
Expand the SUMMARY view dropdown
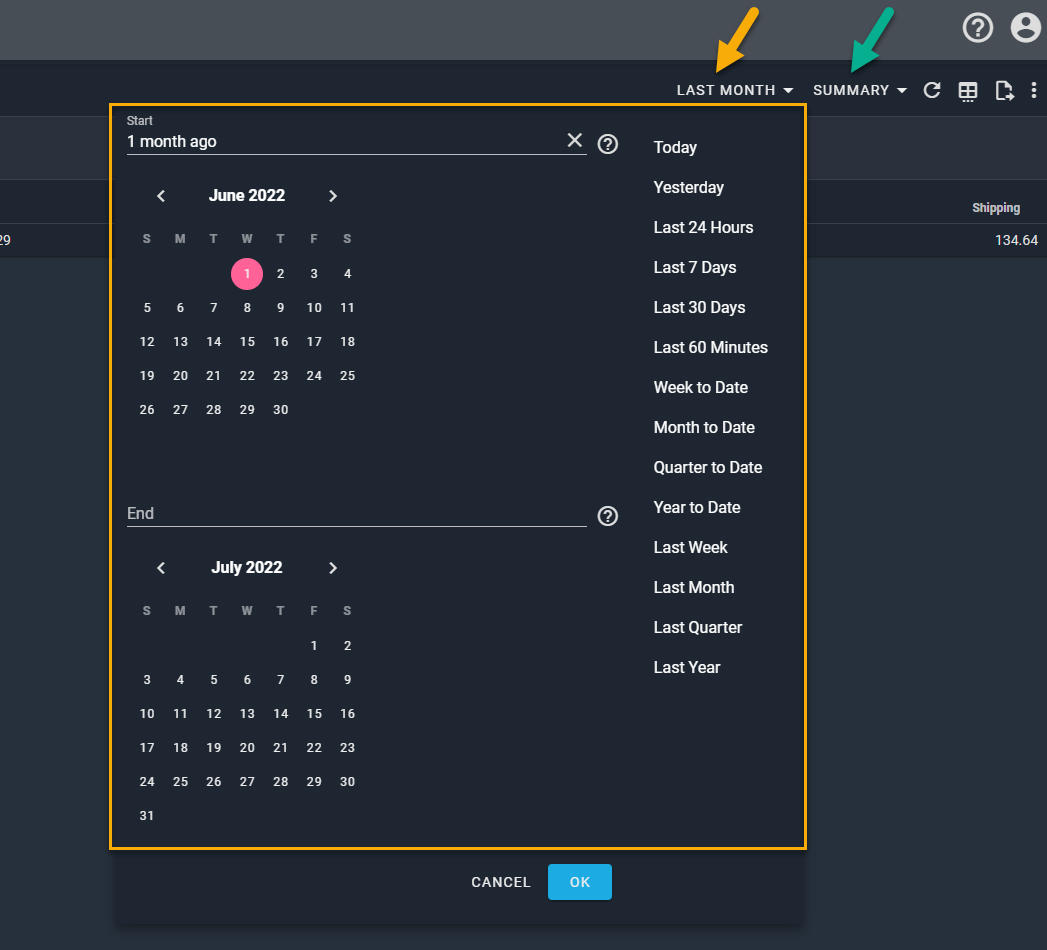[x=860, y=90]
